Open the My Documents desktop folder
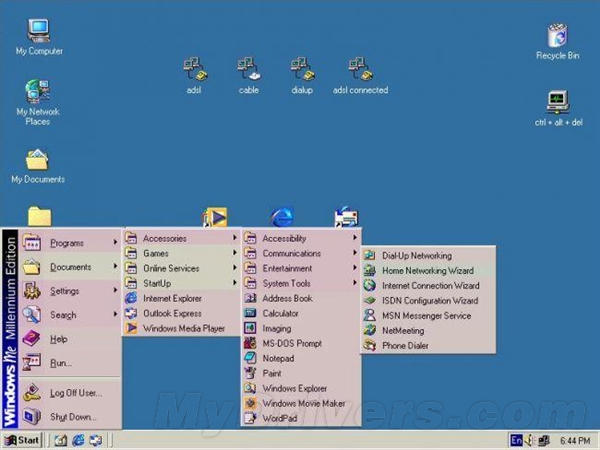 37,160
